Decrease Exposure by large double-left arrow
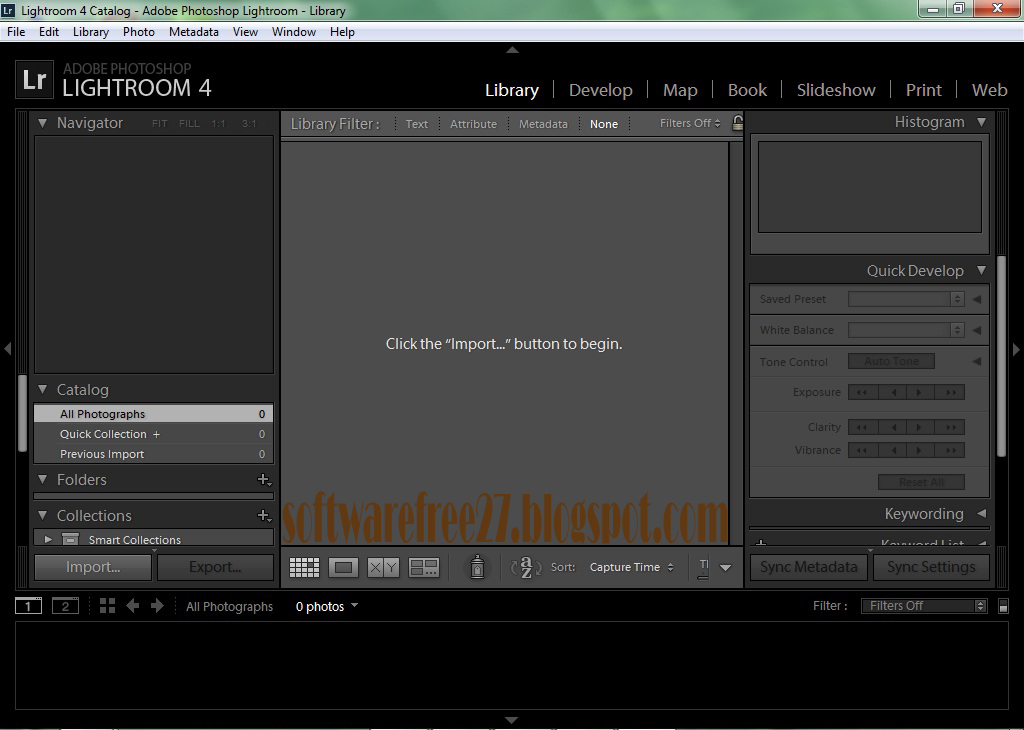The width and height of the screenshot is (1024, 730). click(x=863, y=392)
